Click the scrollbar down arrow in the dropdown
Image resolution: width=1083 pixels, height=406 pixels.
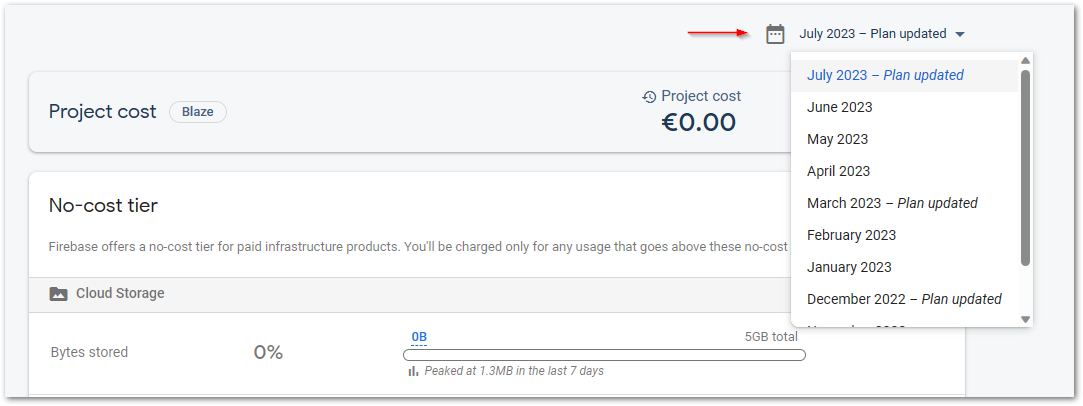coord(1025,319)
